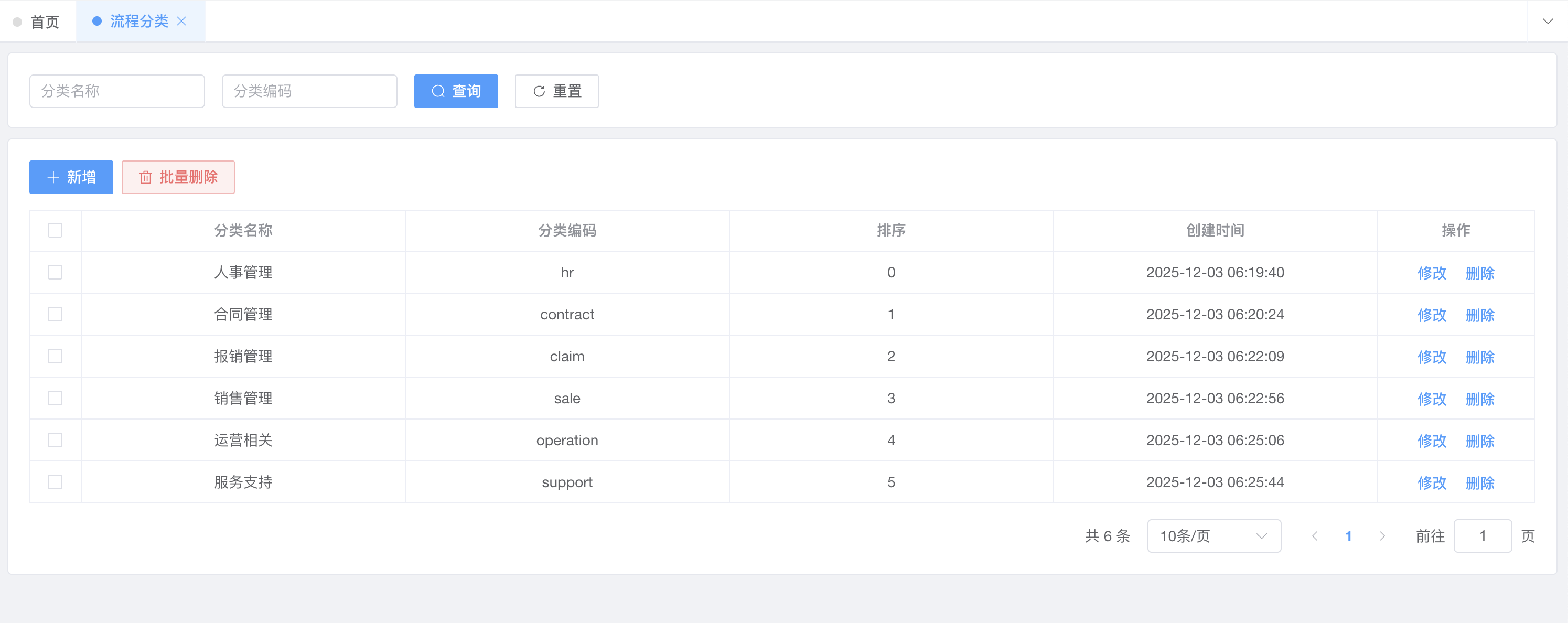The image size is (1568, 623).
Task: Go to the next page arrow
Action: pyautogui.click(x=1382, y=536)
